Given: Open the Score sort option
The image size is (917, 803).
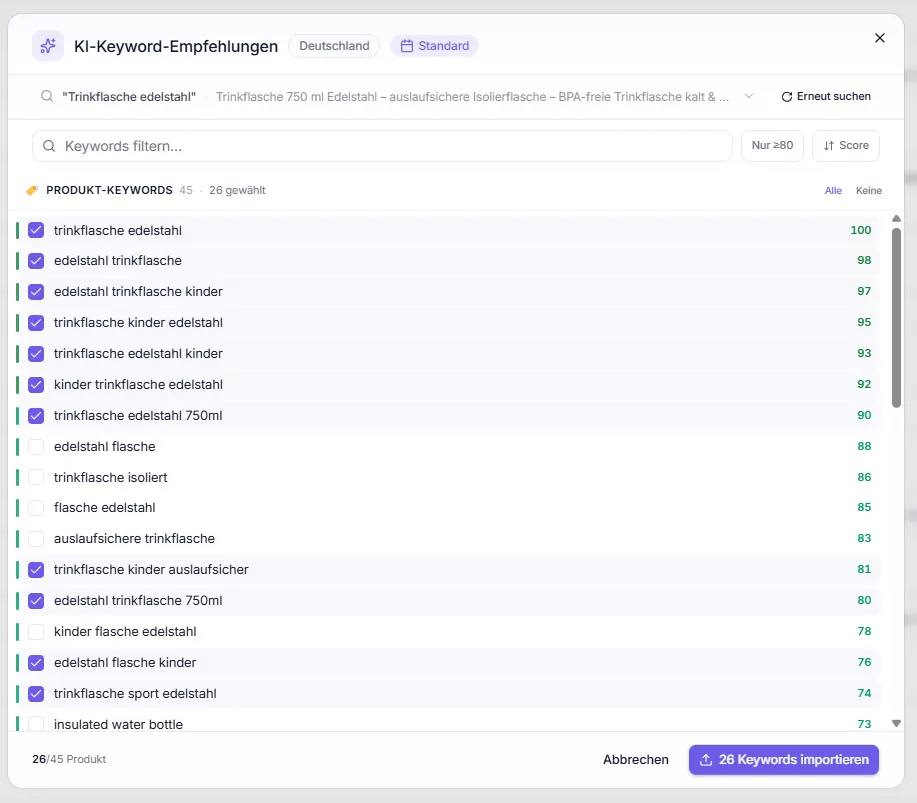Looking at the screenshot, I should 845,146.
